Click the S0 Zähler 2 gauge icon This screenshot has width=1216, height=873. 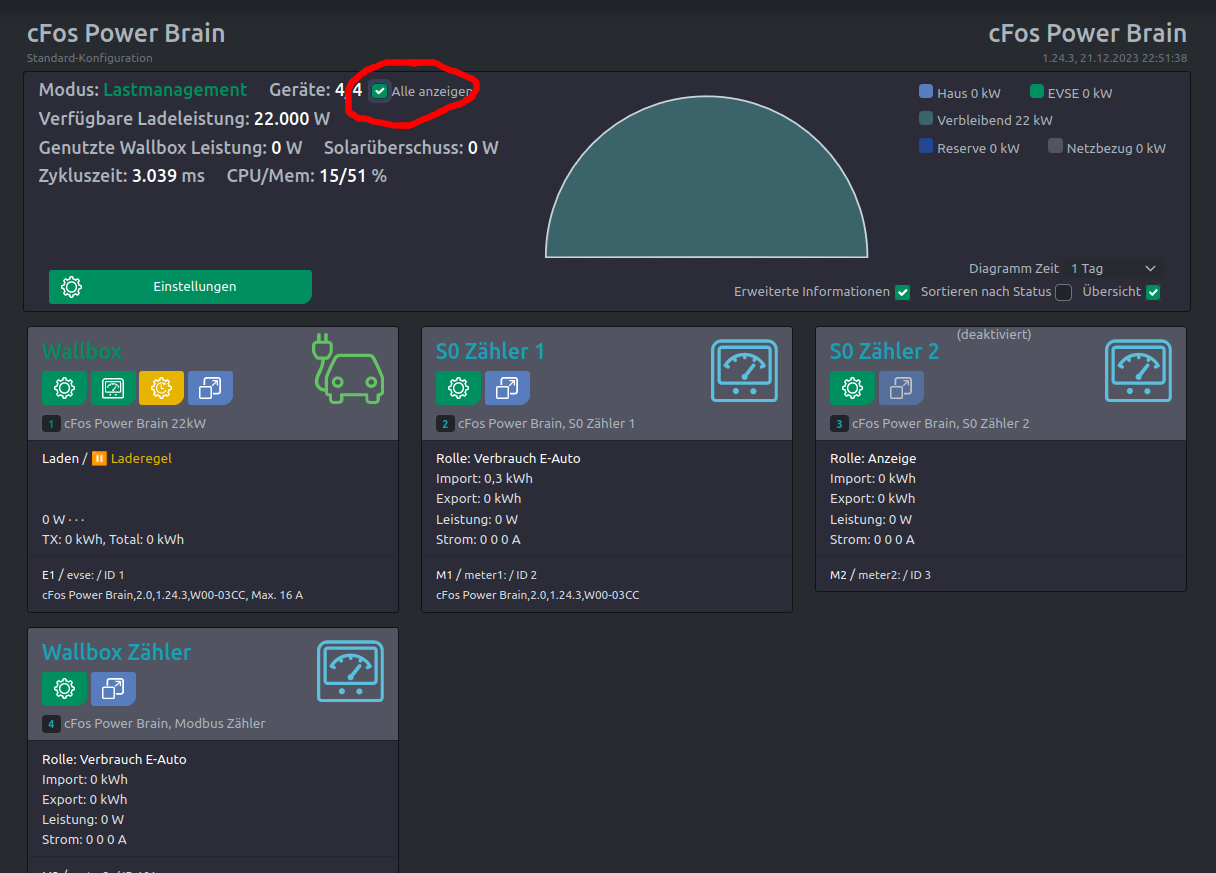[x=1138, y=370]
